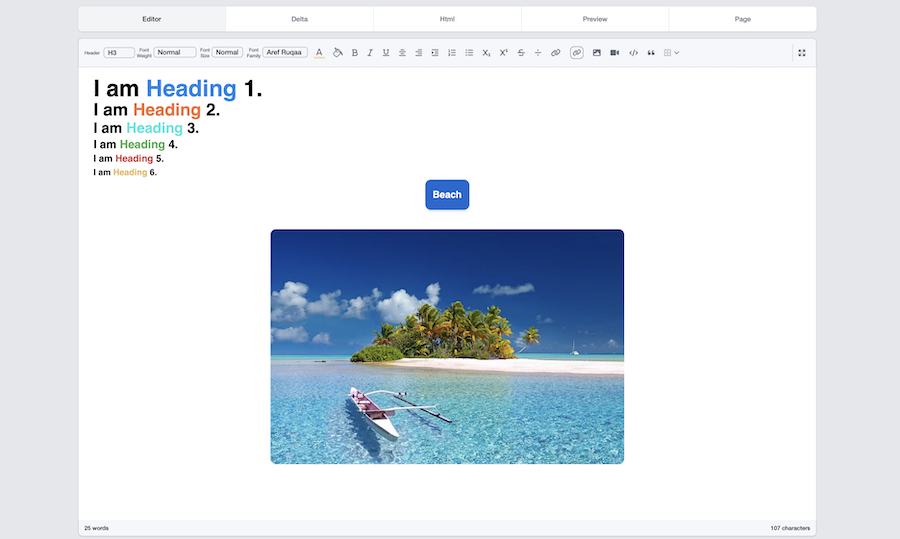Enter fullscreen with the expand icon
Screen dimensions: 900x539
(x=802, y=53)
